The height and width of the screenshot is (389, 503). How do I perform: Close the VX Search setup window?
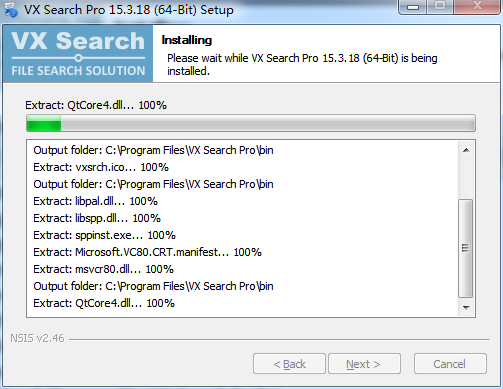477,7
